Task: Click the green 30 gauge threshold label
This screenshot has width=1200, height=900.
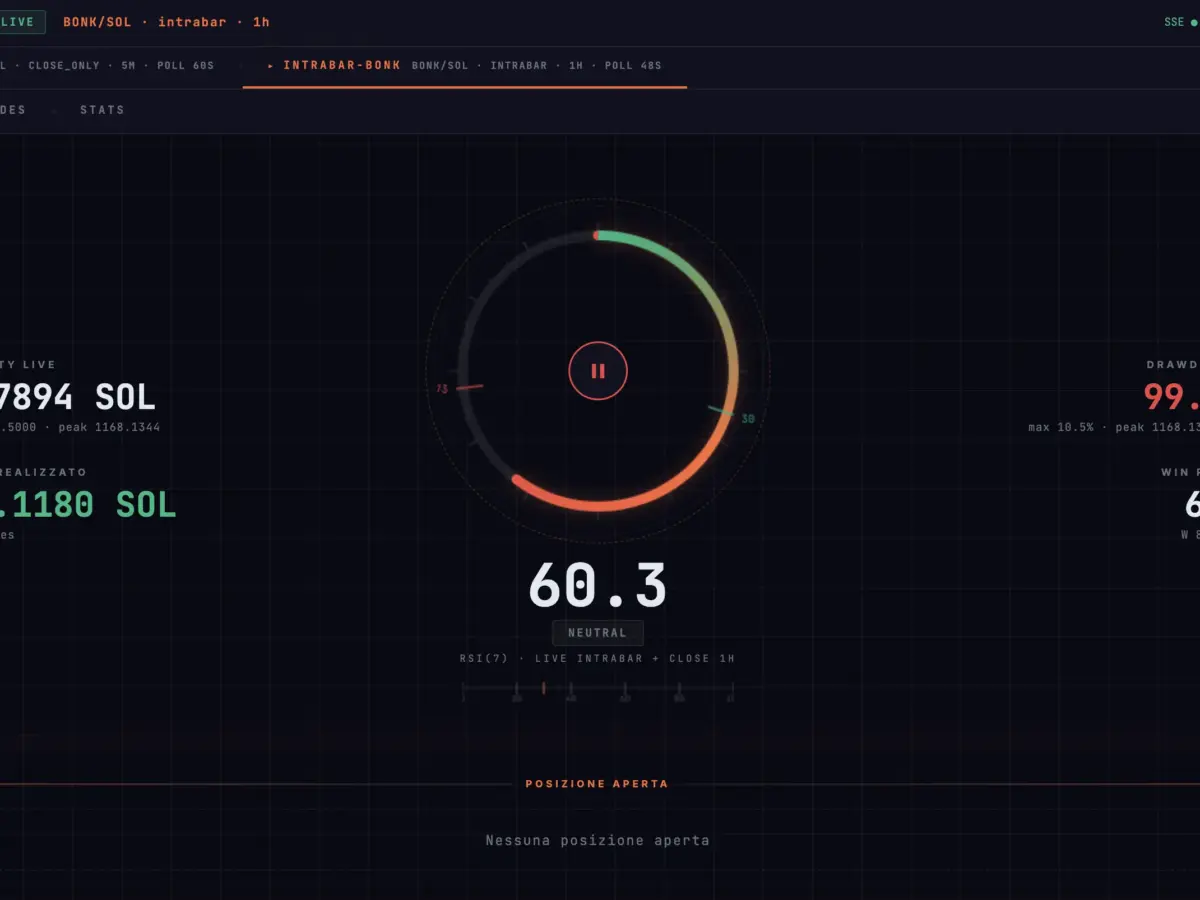Action: 748,419
